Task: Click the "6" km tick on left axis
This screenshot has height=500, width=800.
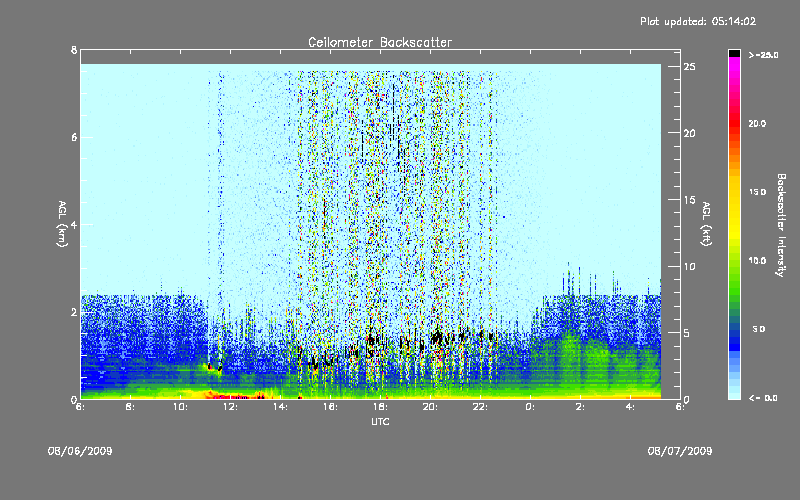Action: 74,137
